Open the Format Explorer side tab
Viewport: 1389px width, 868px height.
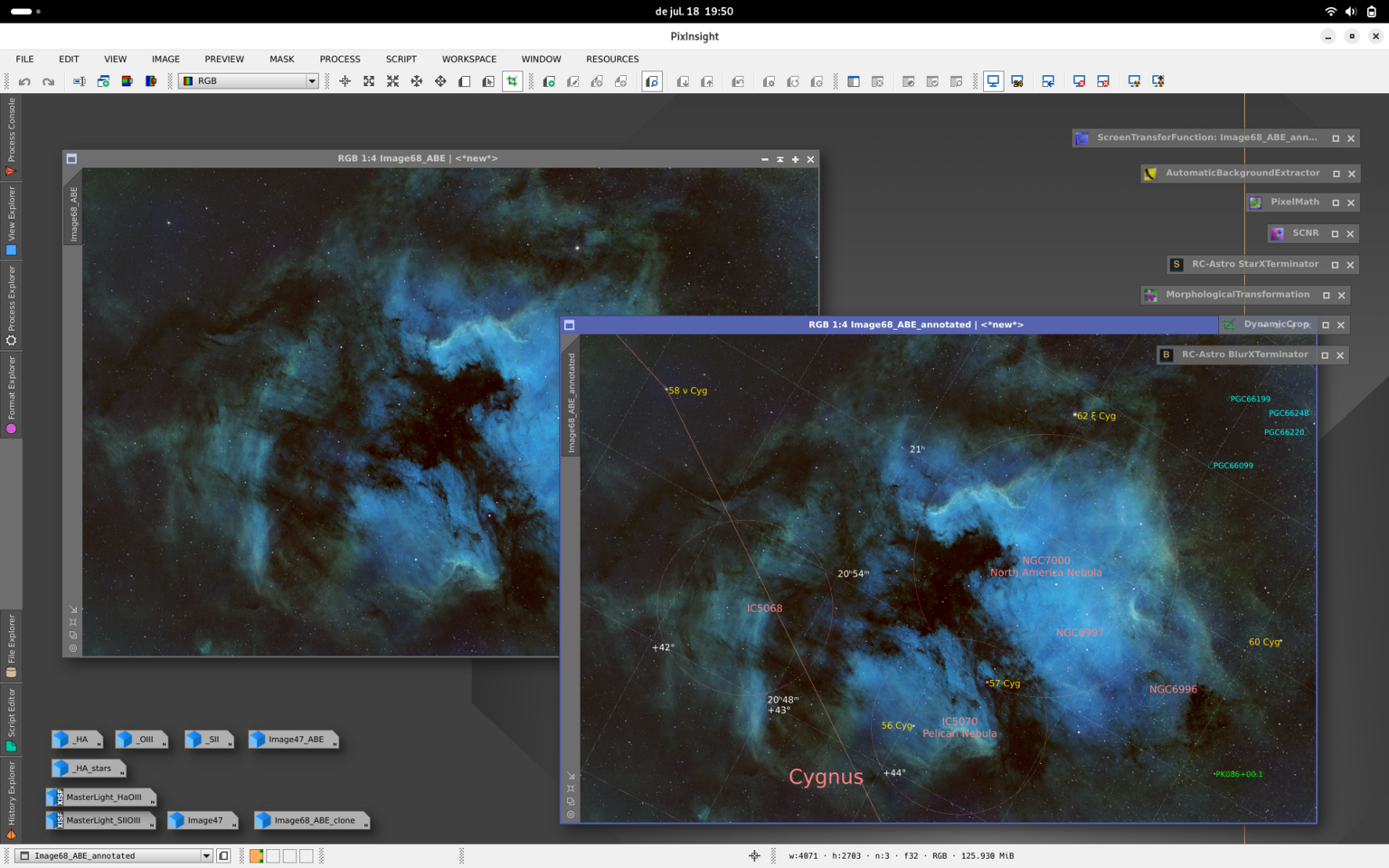11,395
